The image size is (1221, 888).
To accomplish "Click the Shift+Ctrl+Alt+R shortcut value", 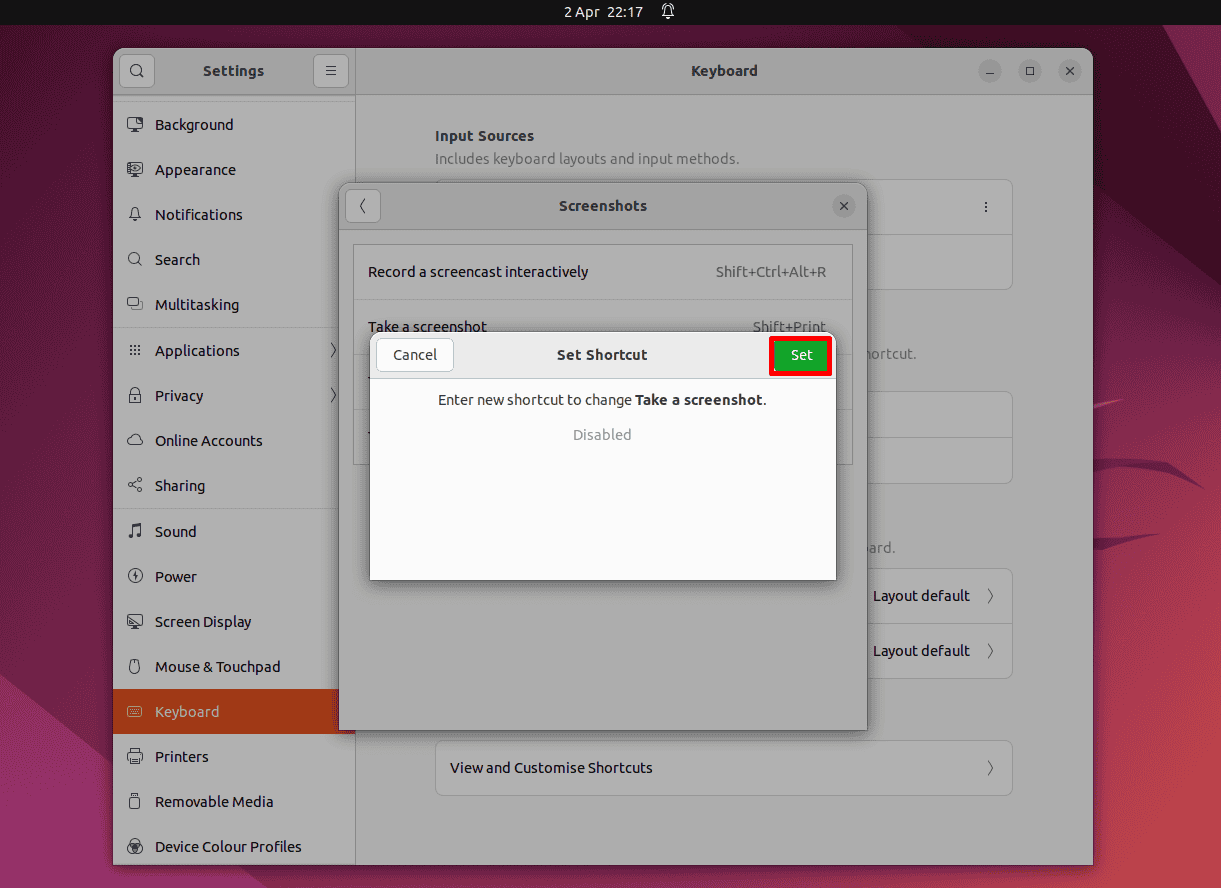I will tap(771, 272).
